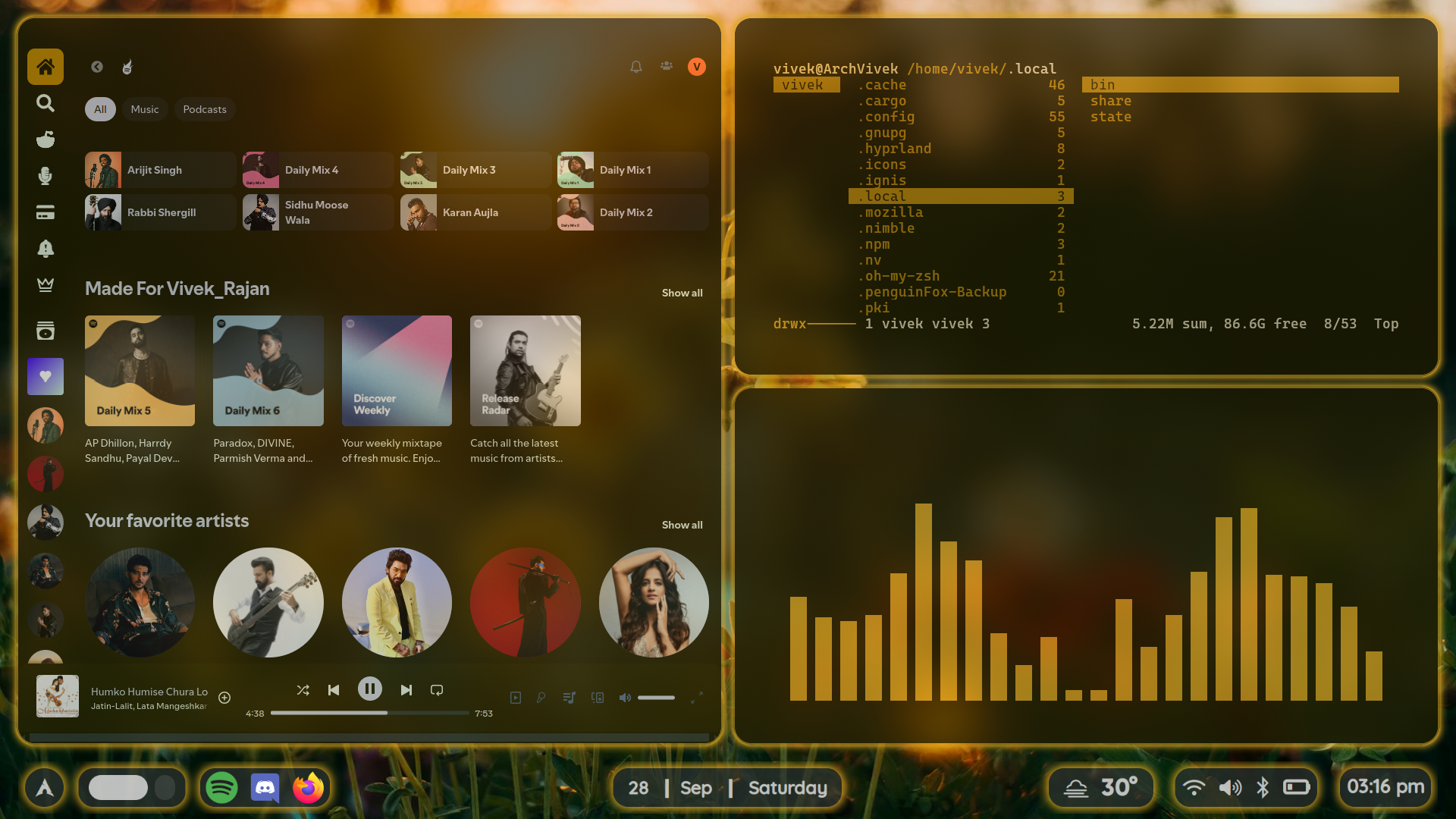Open the library stack icon in sidebar
Viewport: 1456px width, 819px height.
coord(45,331)
